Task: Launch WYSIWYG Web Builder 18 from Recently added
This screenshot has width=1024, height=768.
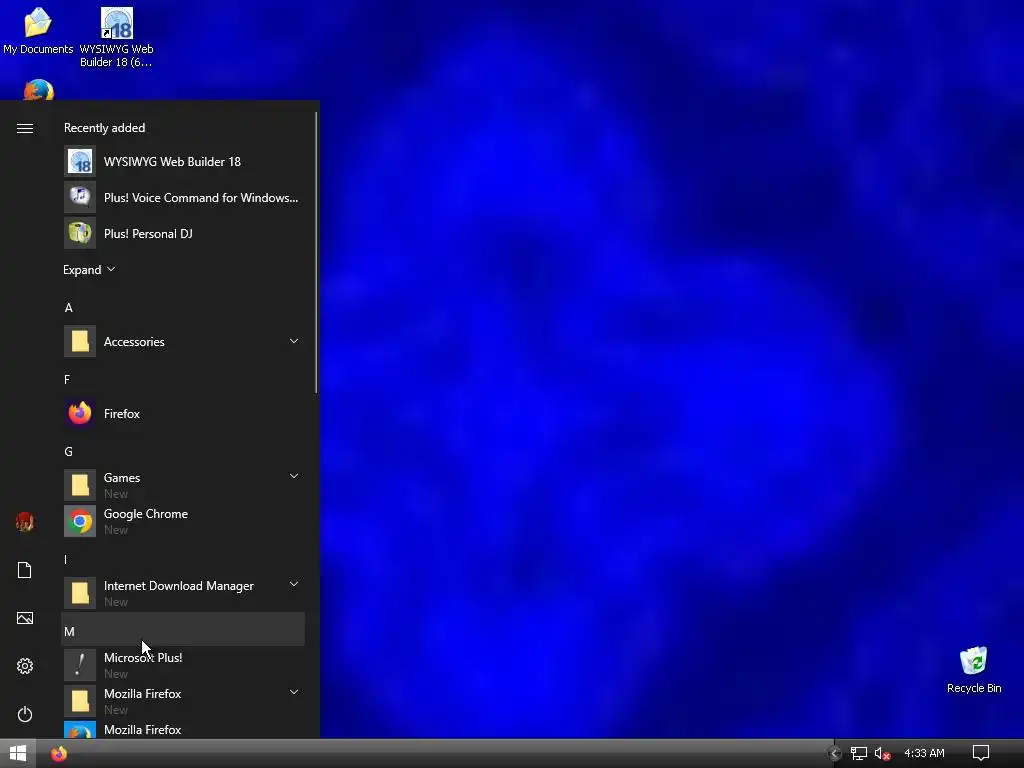Action: [184, 161]
